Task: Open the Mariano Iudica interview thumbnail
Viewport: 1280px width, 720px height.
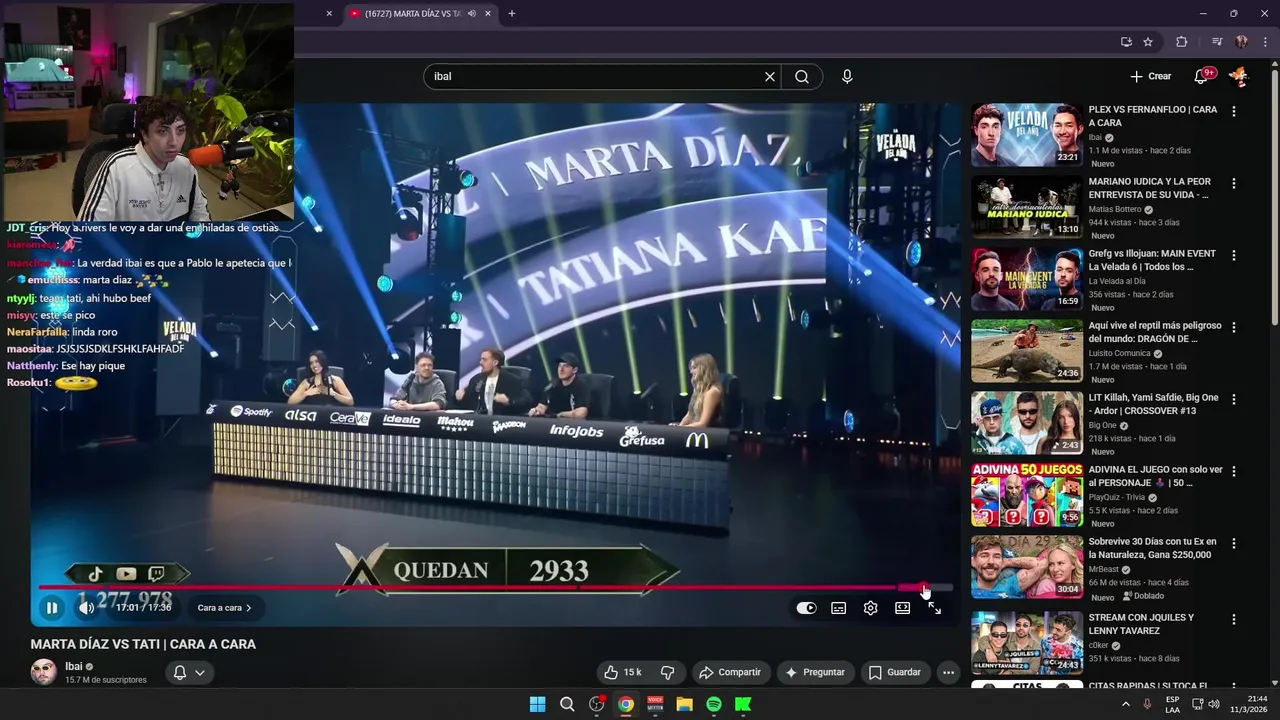Action: click(x=1026, y=207)
